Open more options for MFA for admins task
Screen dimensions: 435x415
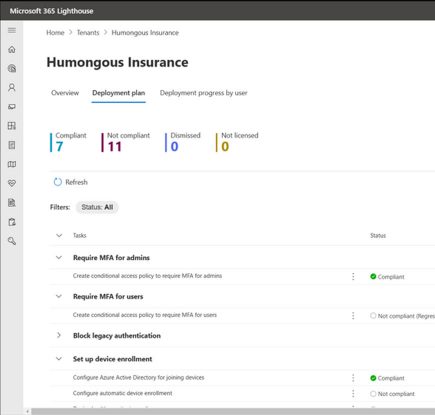(x=353, y=276)
